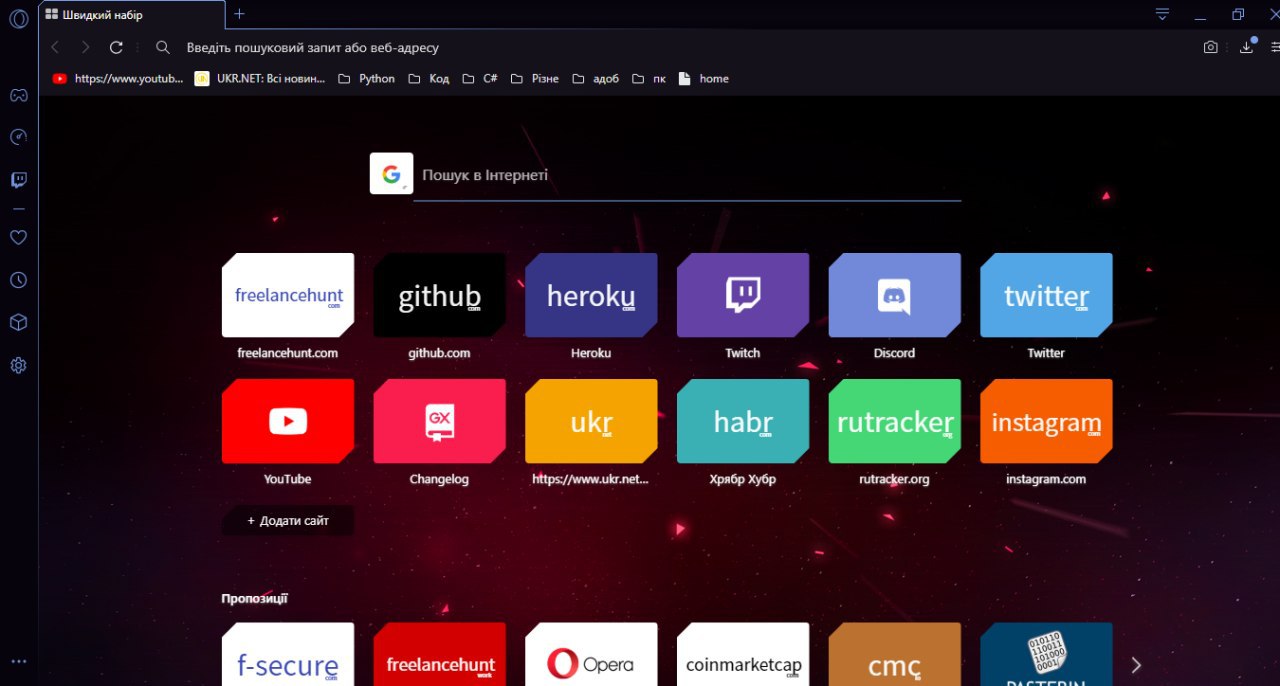The image size is (1280, 686).
Task: Reload the current page
Action: (116, 47)
